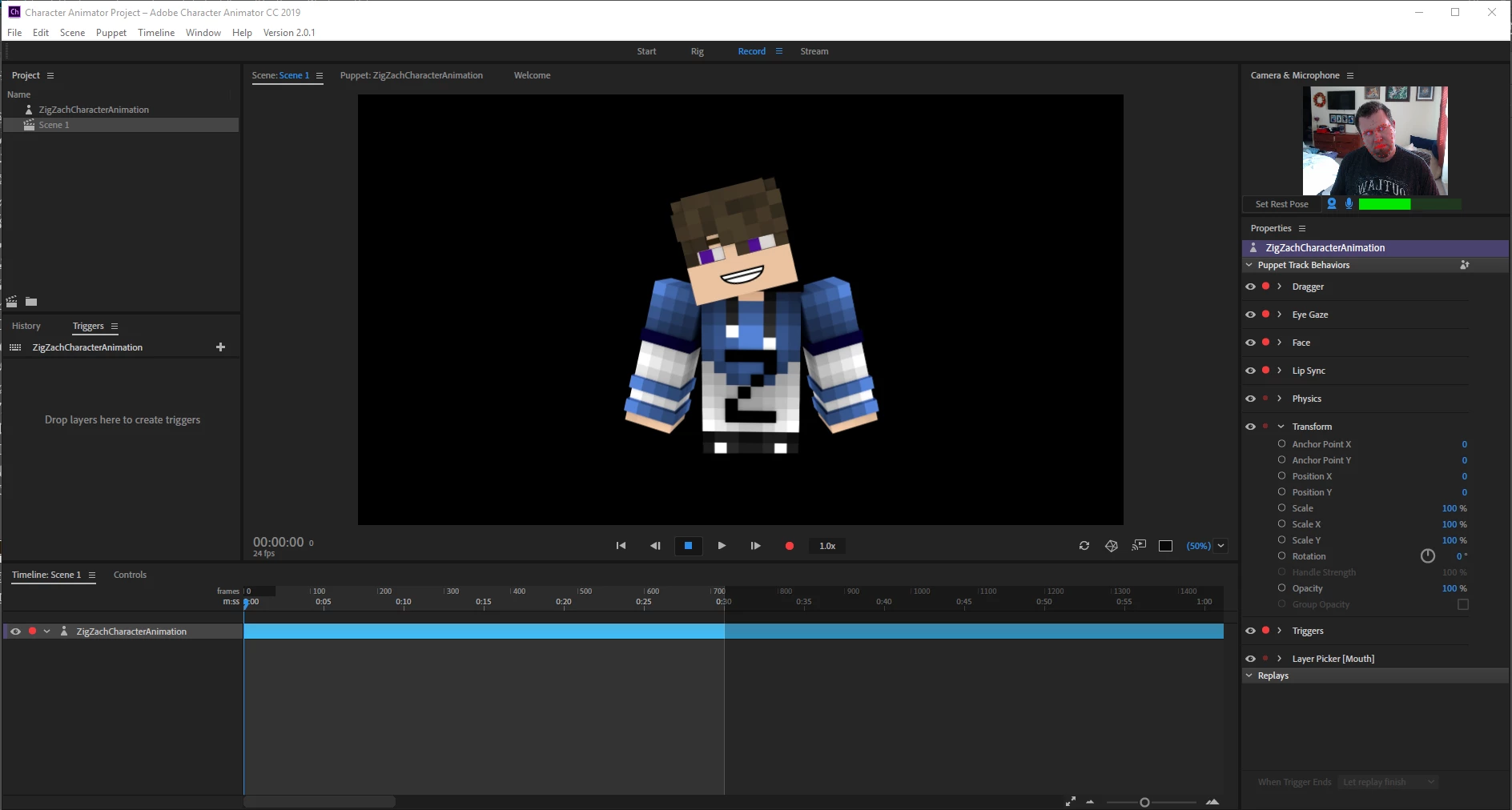
Task: Expand timeline track ZigZachCharacterAnimation chevron
Action: pyautogui.click(x=47, y=632)
